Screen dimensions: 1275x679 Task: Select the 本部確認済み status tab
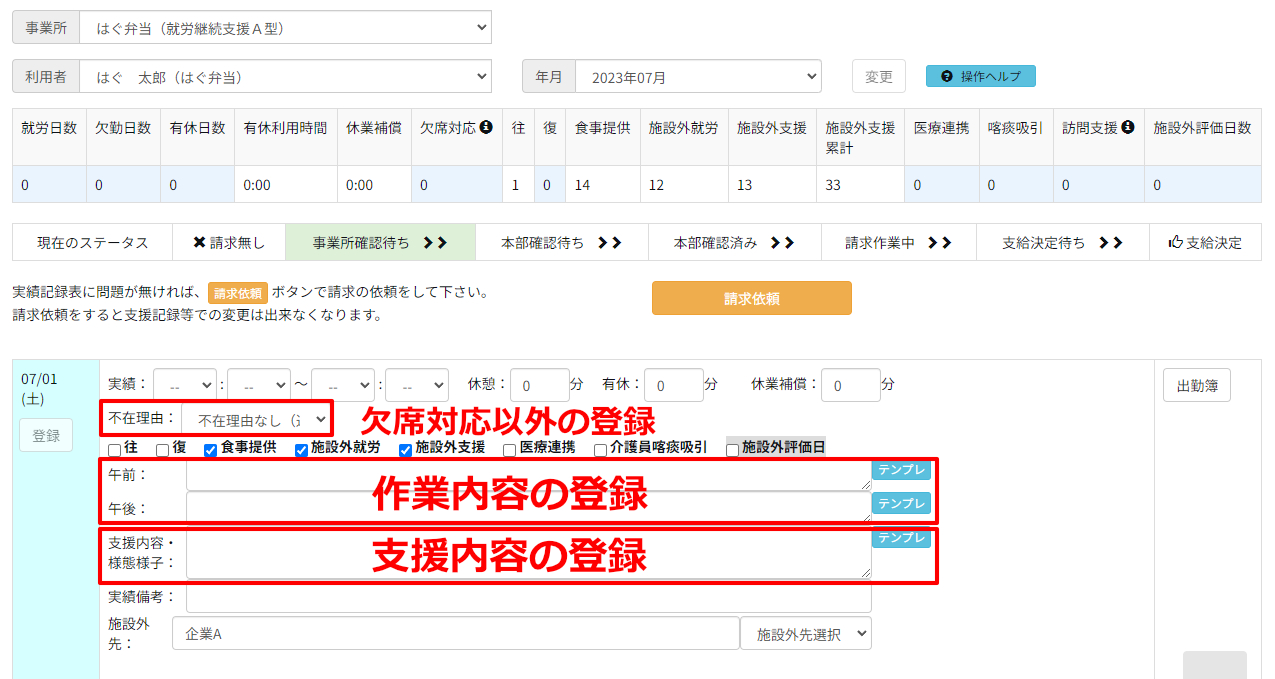[x=734, y=243]
